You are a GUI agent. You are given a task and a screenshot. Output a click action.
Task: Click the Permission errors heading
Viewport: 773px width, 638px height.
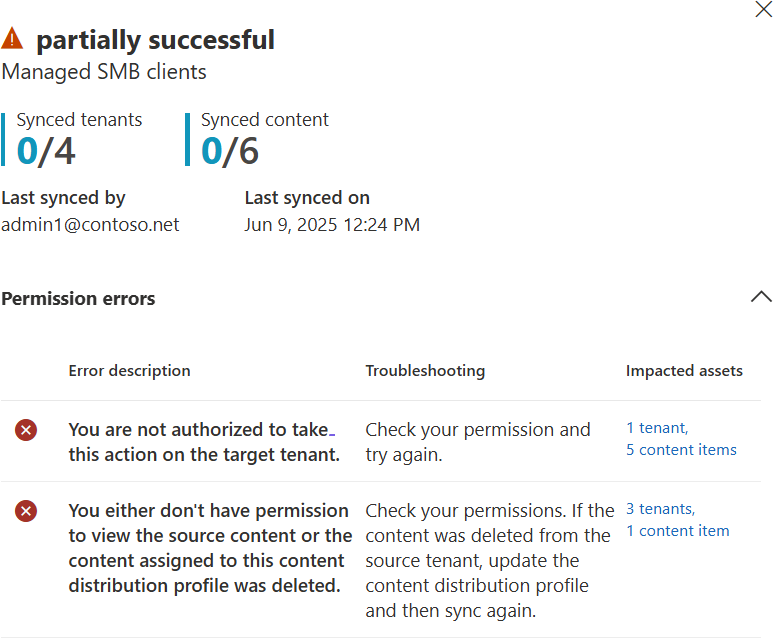[78, 299]
